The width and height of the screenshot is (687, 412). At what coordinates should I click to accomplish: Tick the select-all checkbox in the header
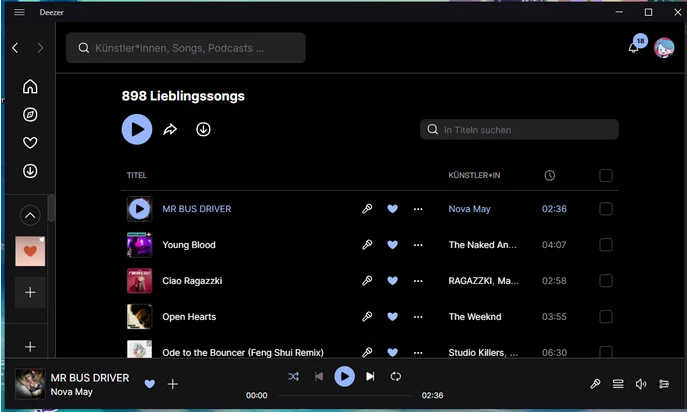(606, 175)
